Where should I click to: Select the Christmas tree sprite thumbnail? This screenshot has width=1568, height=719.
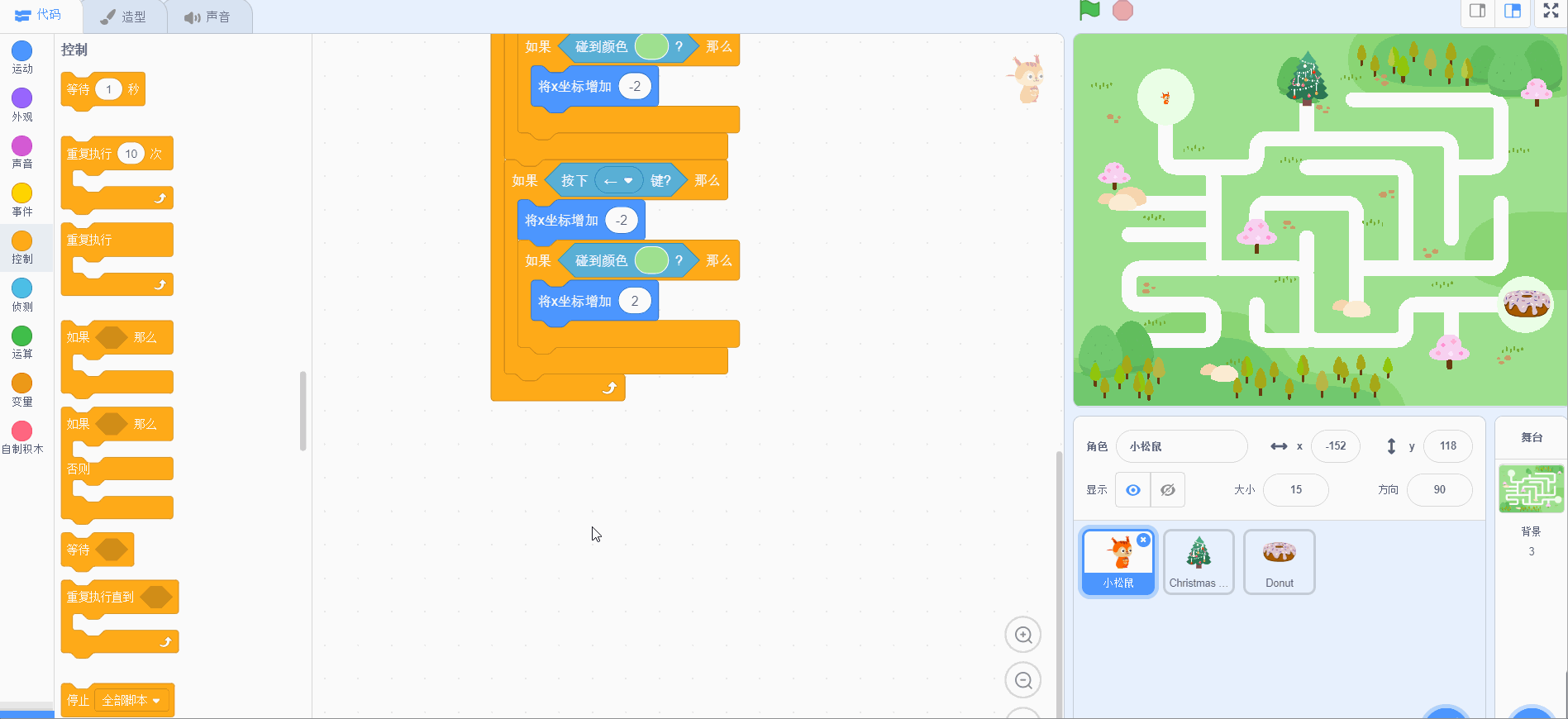pos(1199,562)
